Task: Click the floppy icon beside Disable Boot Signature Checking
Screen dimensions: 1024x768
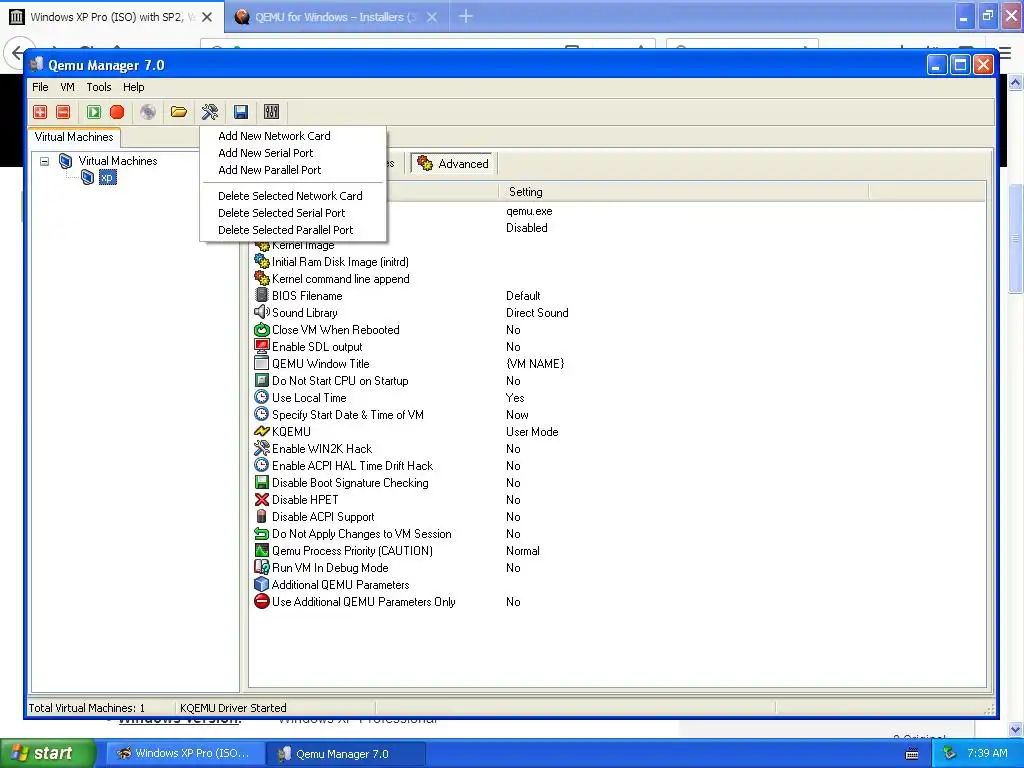Action: tap(262, 483)
